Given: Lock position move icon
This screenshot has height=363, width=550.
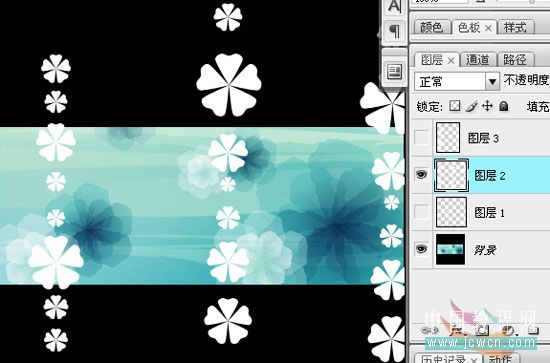Looking at the screenshot, I should [488, 106].
